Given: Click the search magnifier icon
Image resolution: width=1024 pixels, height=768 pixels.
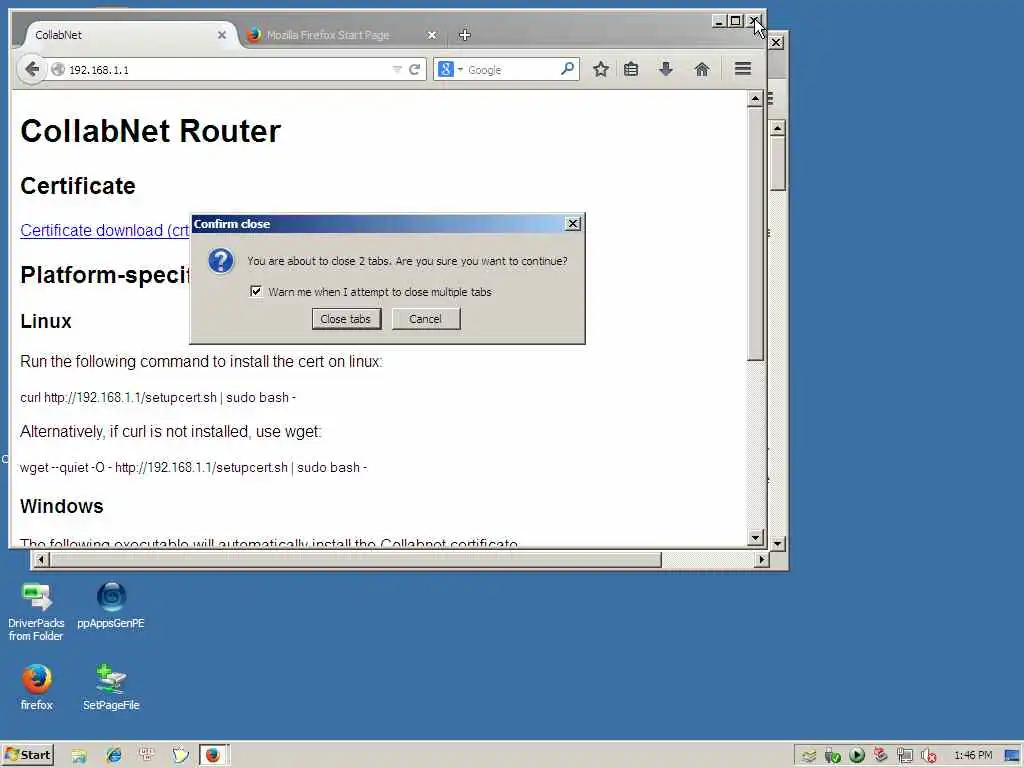Looking at the screenshot, I should pos(567,69).
